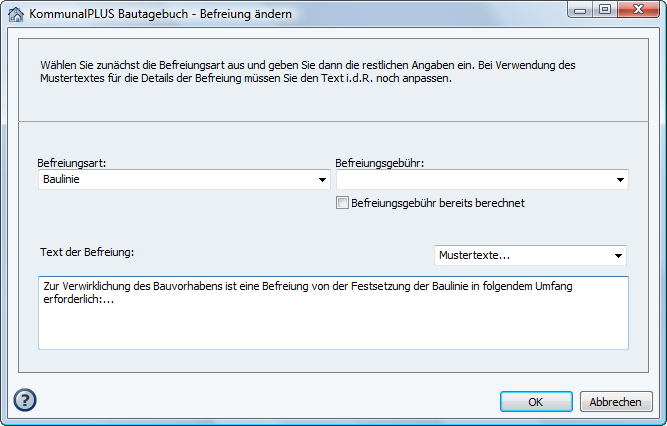
Task: Click into the Befreiung text area
Action: click(333, 320)
